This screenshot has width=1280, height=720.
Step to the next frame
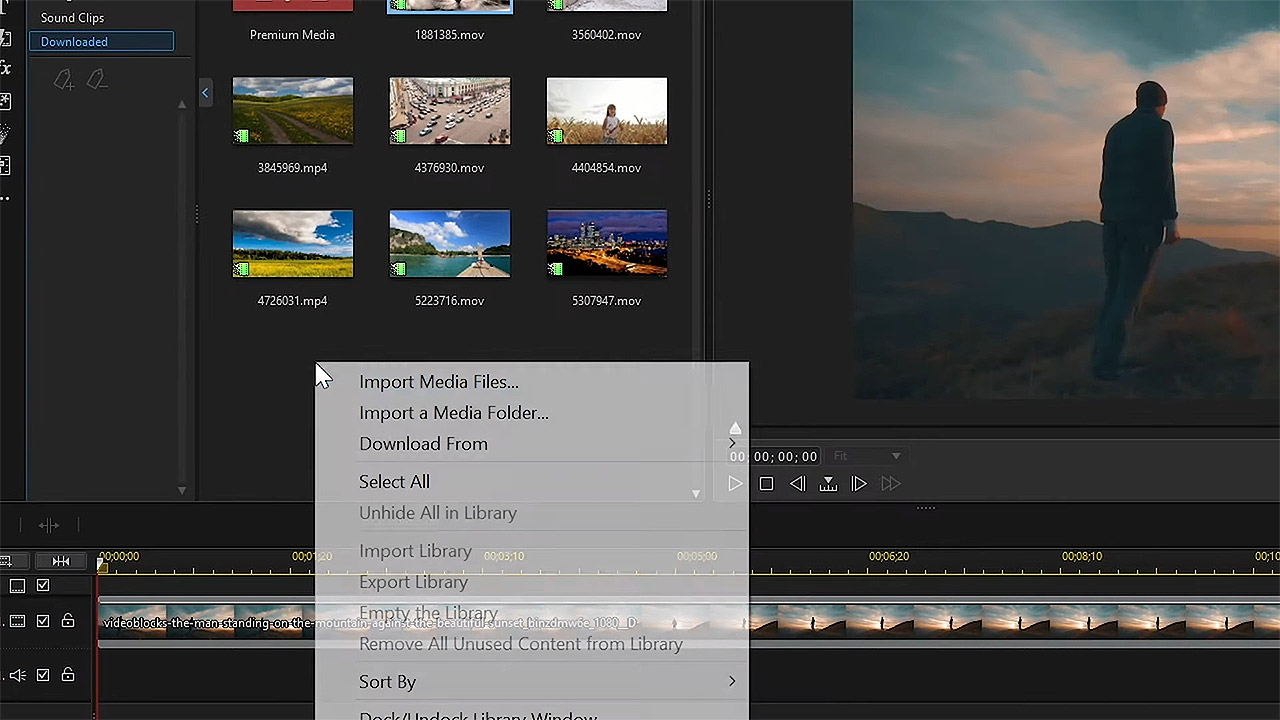coord(859,484)
